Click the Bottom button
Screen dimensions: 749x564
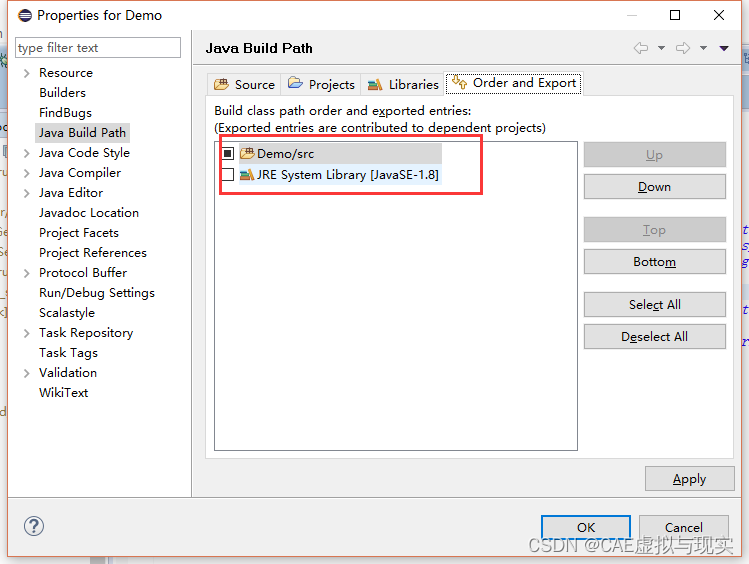[654, 262]
